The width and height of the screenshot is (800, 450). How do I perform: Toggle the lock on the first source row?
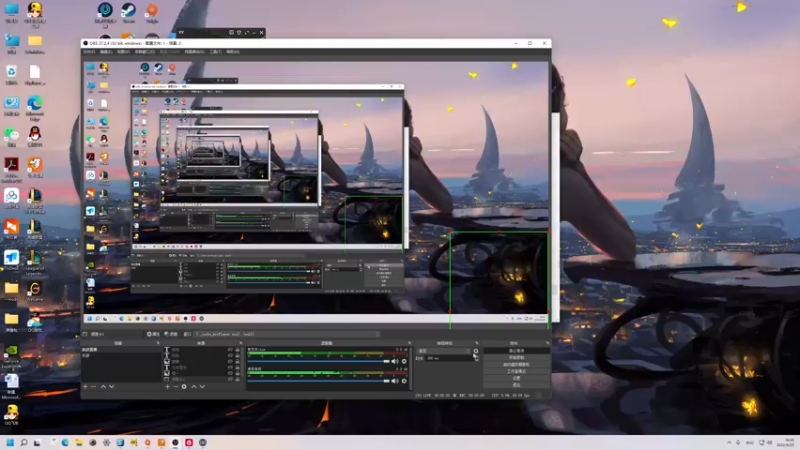(x=237, y=350)
